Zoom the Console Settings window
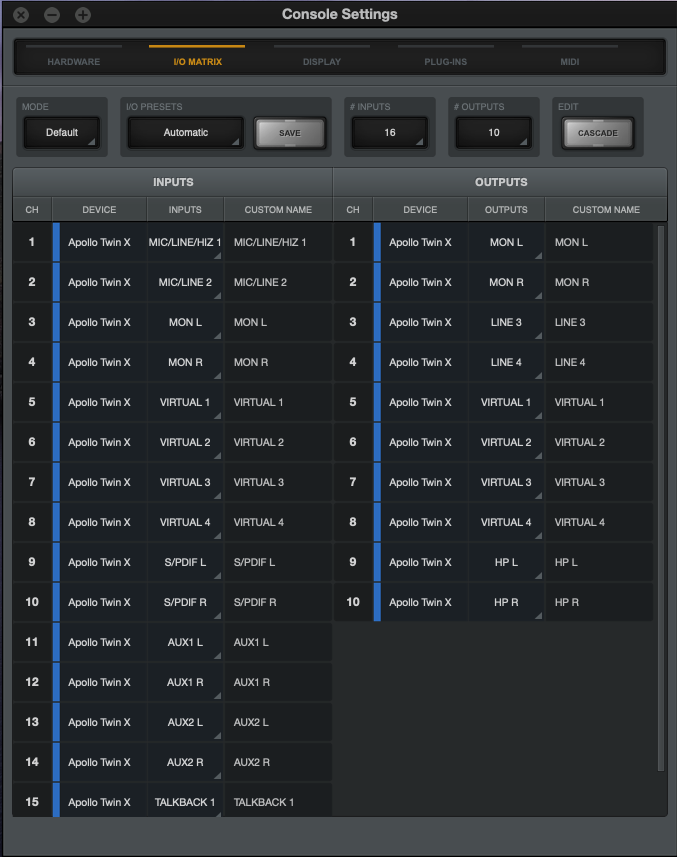677x857 pixels. click(83, 15)
